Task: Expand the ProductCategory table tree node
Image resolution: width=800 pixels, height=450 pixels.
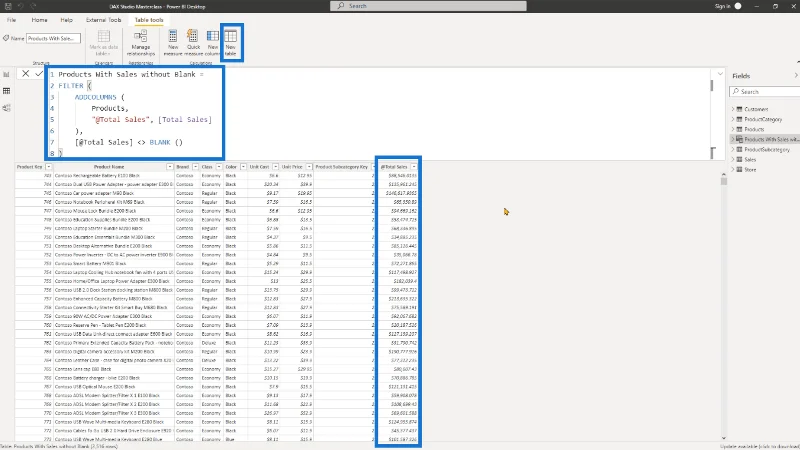Action: coord(733,119)
